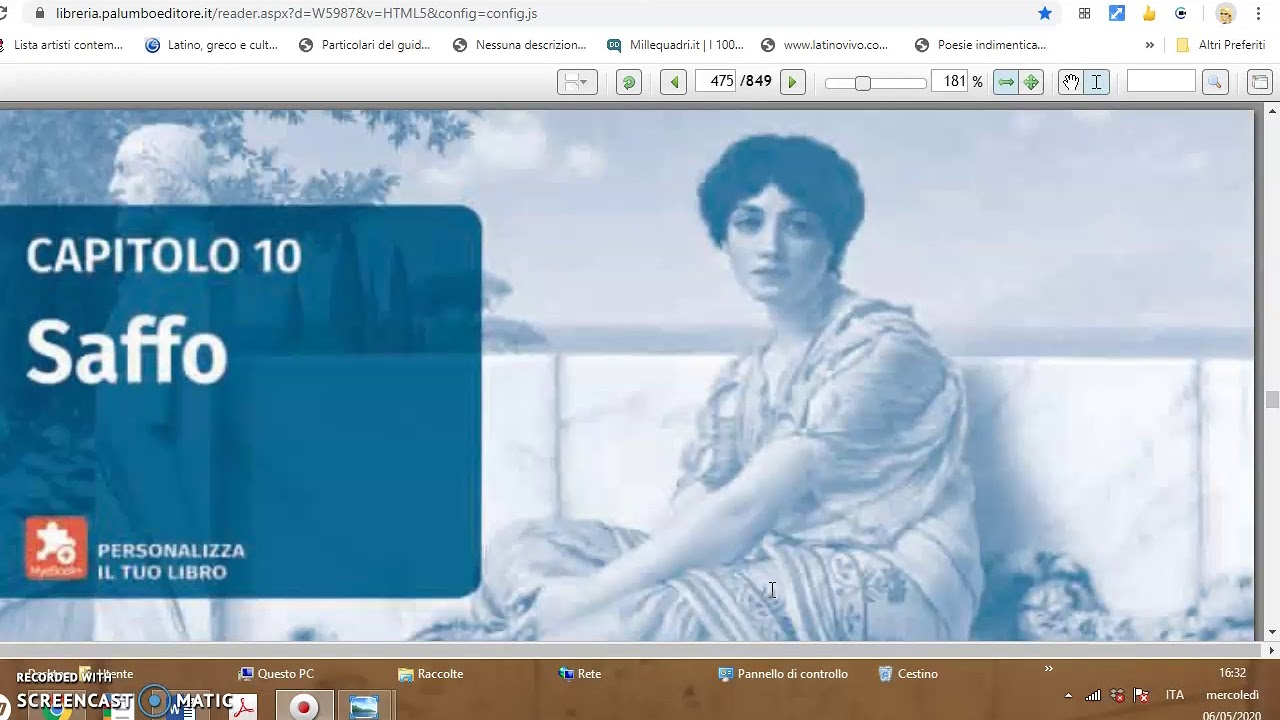Open 'Questo PC' from the taskbar toolbar

pyautogui.click(x=276, y=674)
